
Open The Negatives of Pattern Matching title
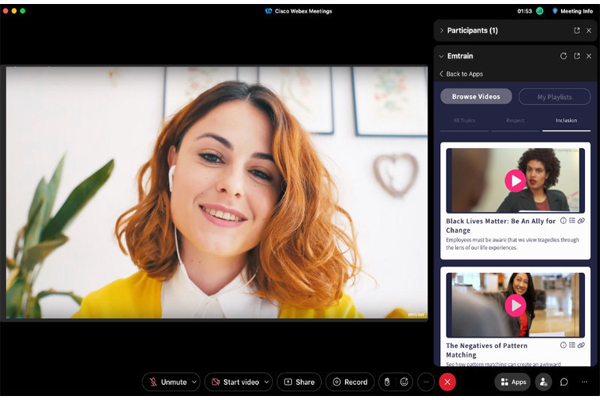pyautogui.click(x=486, y=350)
